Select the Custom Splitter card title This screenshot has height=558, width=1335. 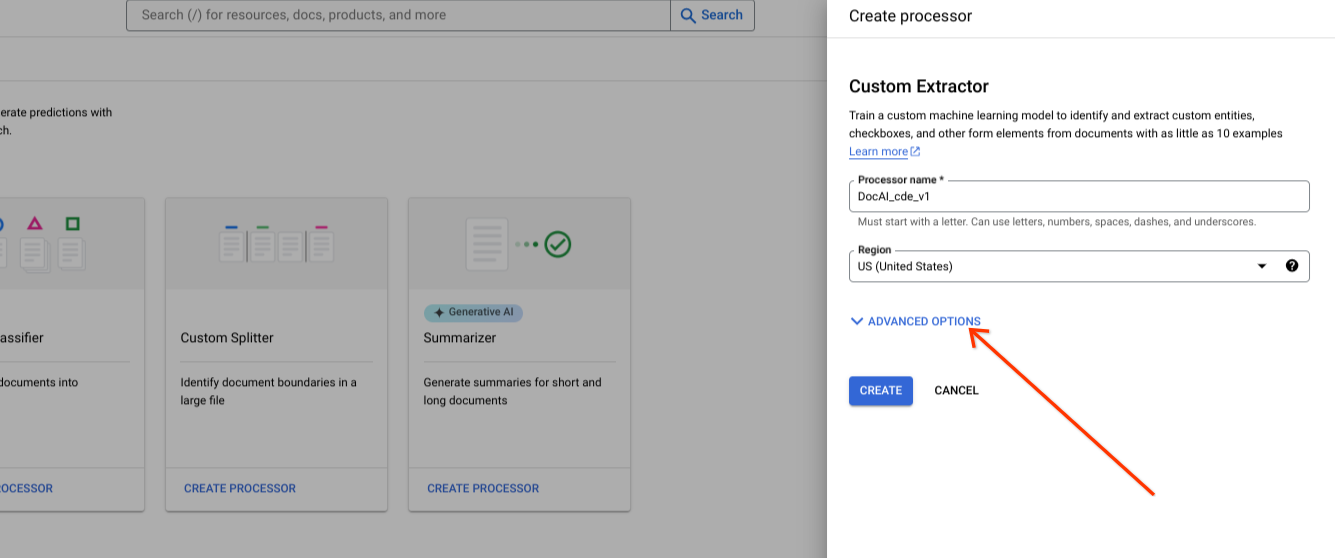pyautogui.click(x=227, y=338)
